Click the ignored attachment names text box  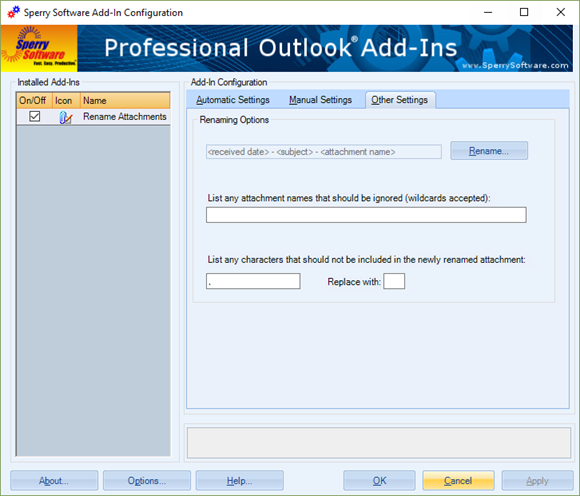pos(366,215)
